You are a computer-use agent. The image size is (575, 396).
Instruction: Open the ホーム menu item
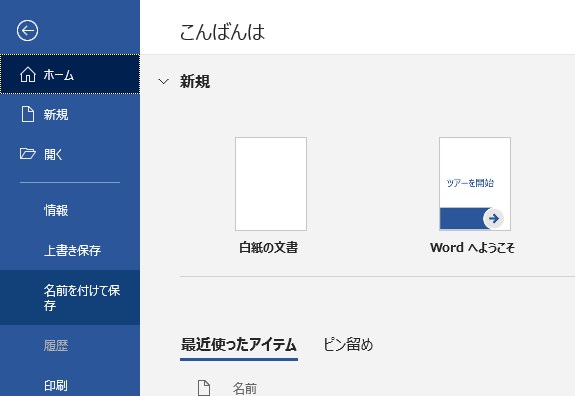pos(70,75)
